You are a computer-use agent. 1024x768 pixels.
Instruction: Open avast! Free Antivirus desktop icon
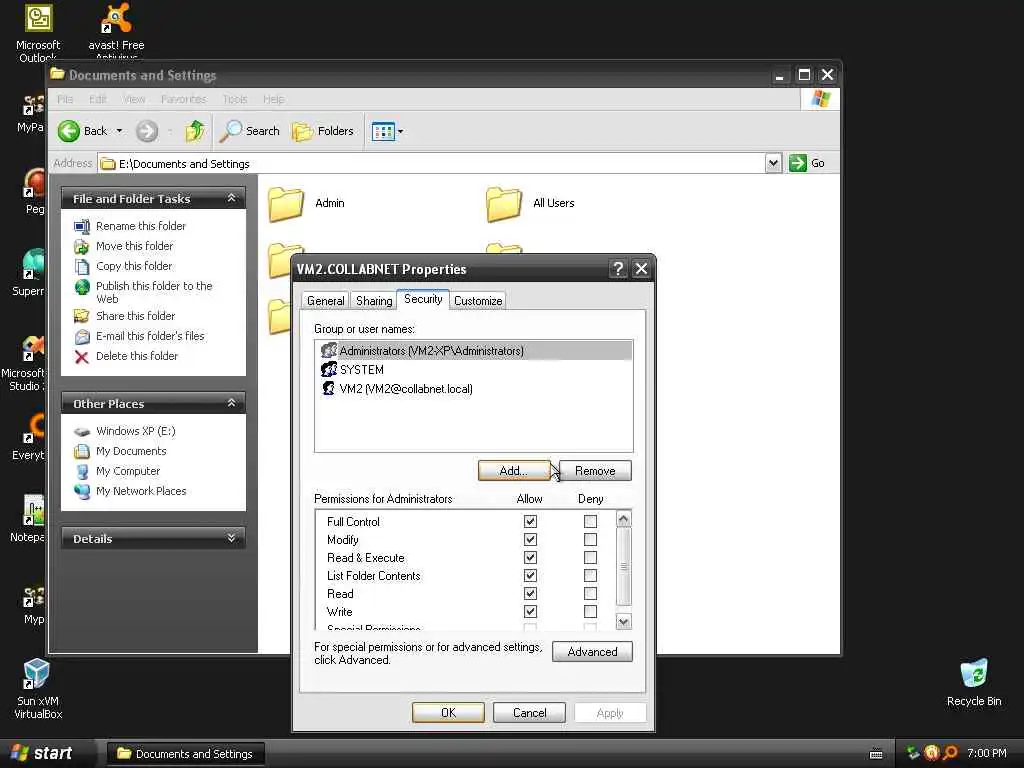pyautogui.click(x=116, y=32)
